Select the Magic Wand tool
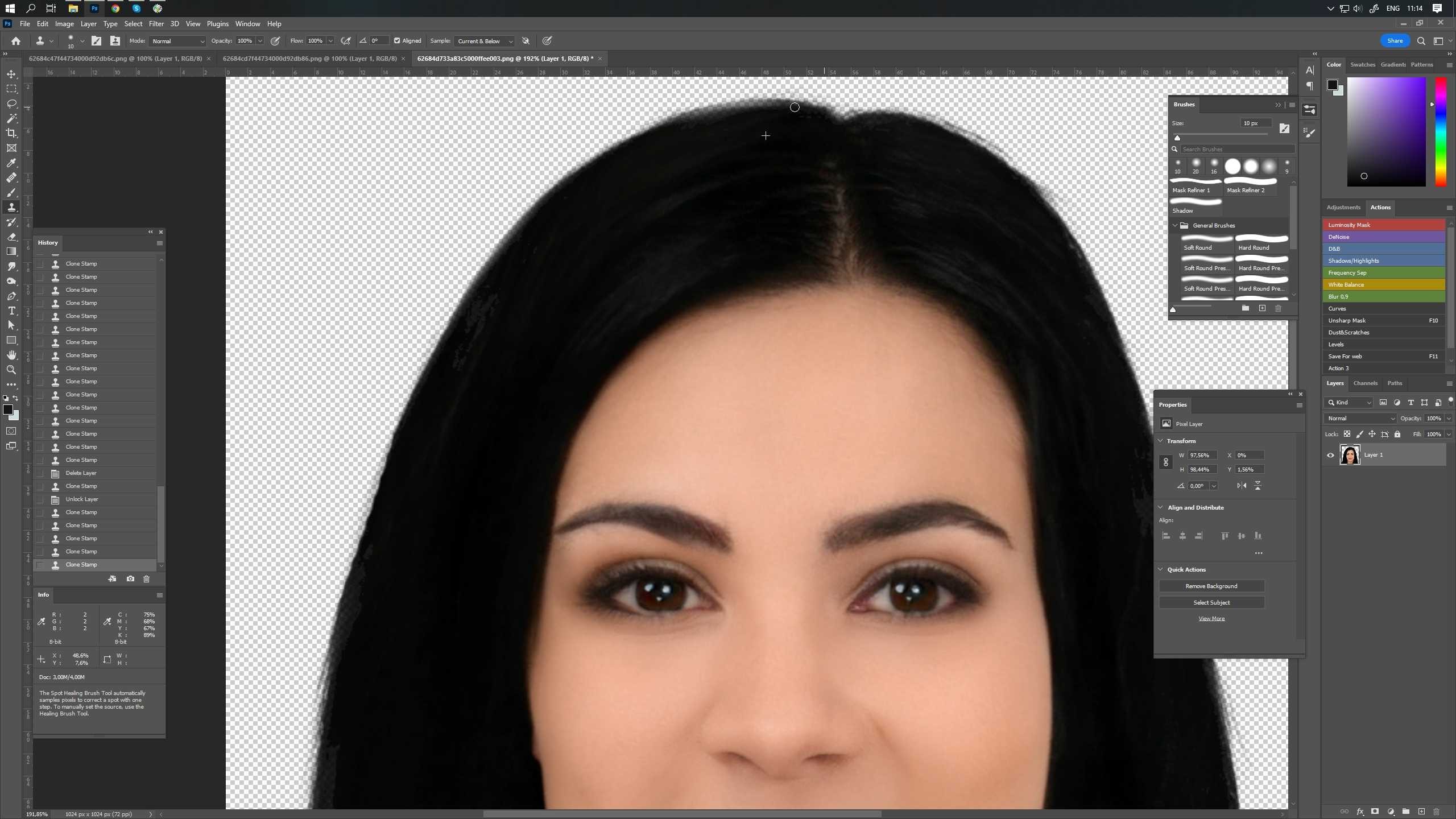Viewport: 1456px width, 819px height. click(11, 118)
